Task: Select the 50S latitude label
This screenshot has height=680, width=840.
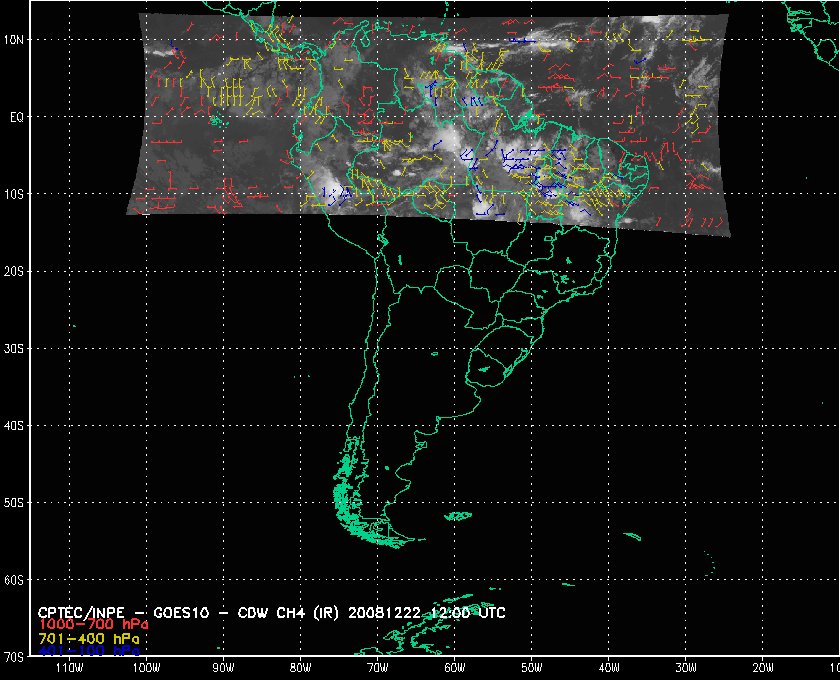Action: [14, 503]
